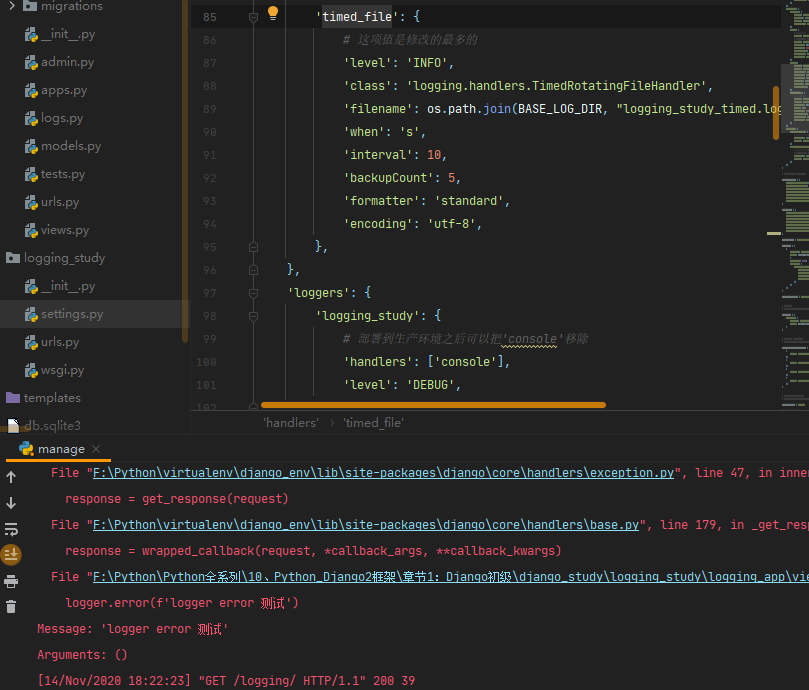The image size is (809, 690).
Task: Click fold marker at line 96
Action: [x=253, y=270]
